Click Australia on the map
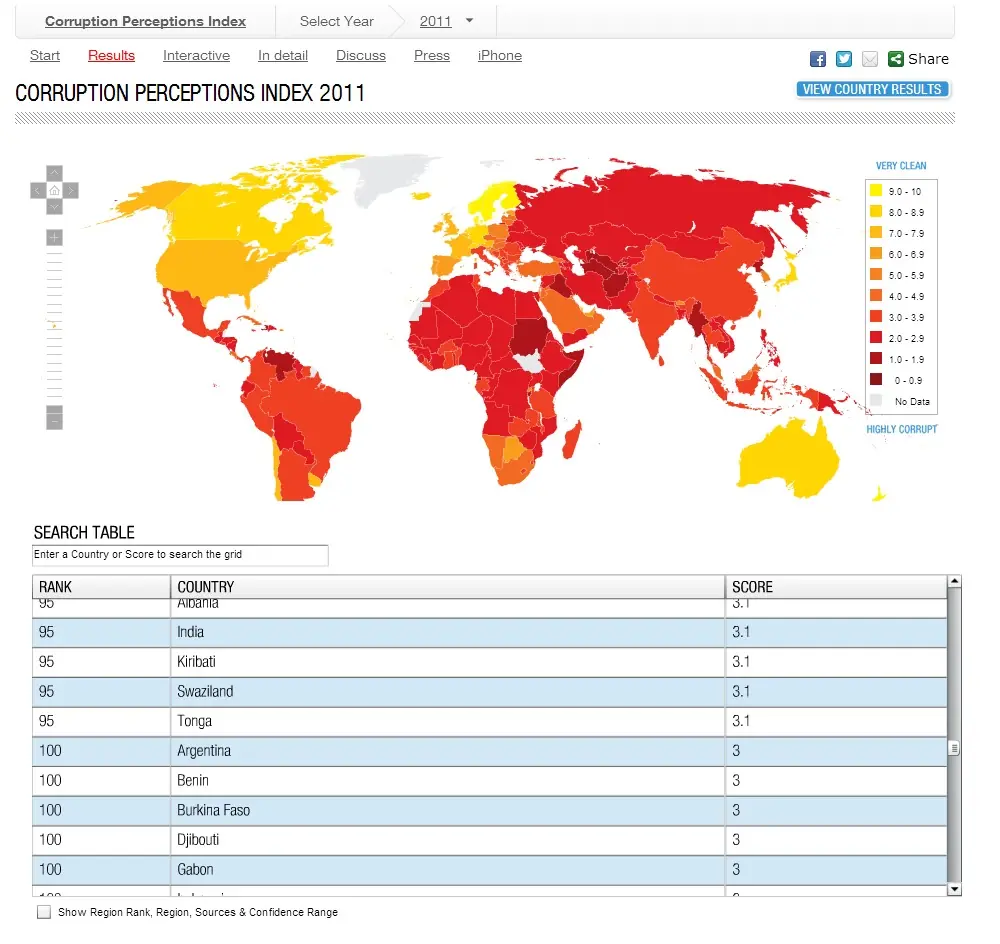 788,459
